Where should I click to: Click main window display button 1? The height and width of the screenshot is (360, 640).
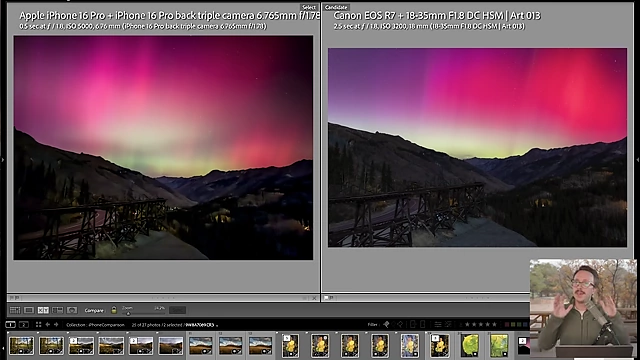point(10,324)
